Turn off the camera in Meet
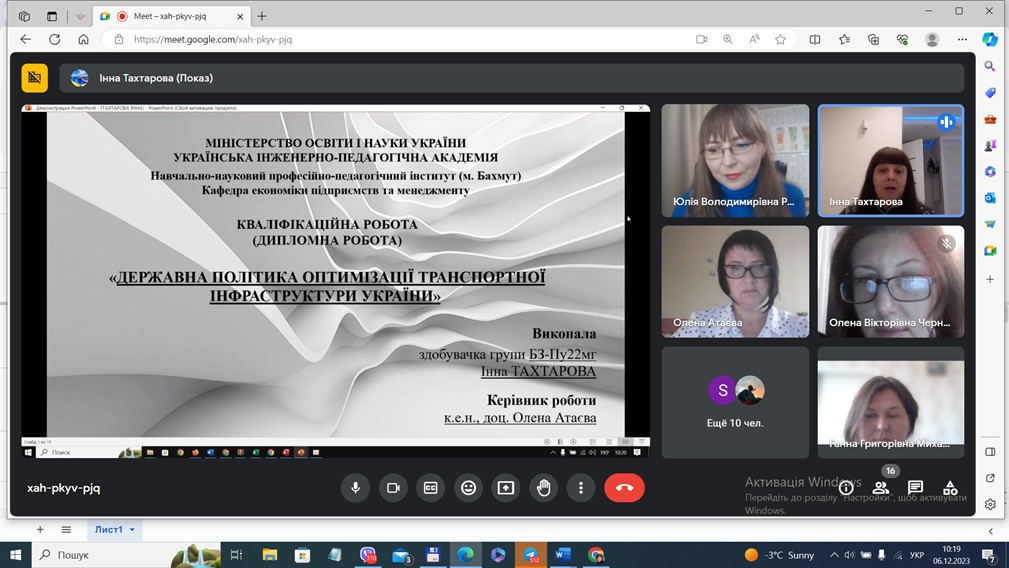Image resolution: width=1009 pixels, height=568 pixels. (393, 488)
